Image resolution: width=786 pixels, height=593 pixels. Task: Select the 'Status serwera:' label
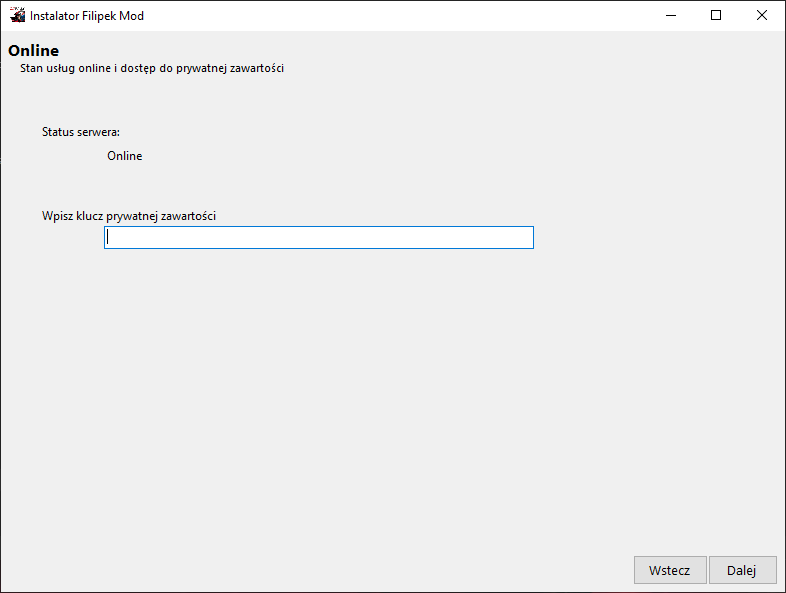(80, 132)
